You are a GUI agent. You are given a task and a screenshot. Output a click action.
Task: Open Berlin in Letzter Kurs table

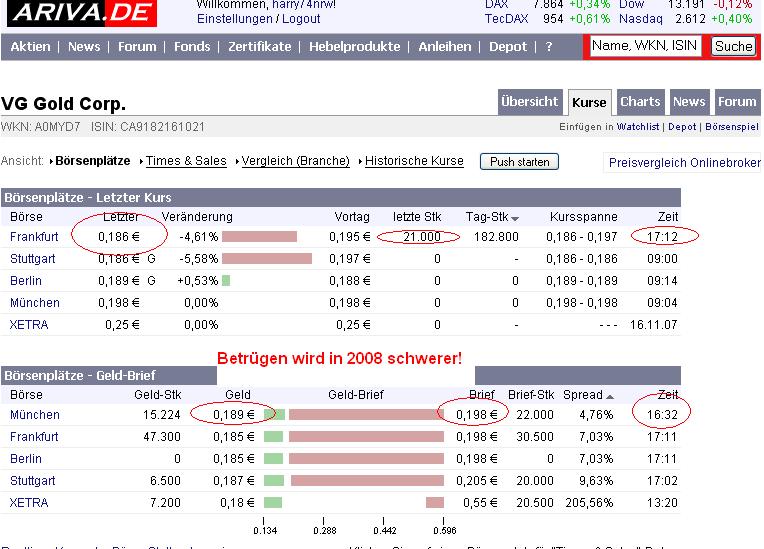[x=26, y=281]
